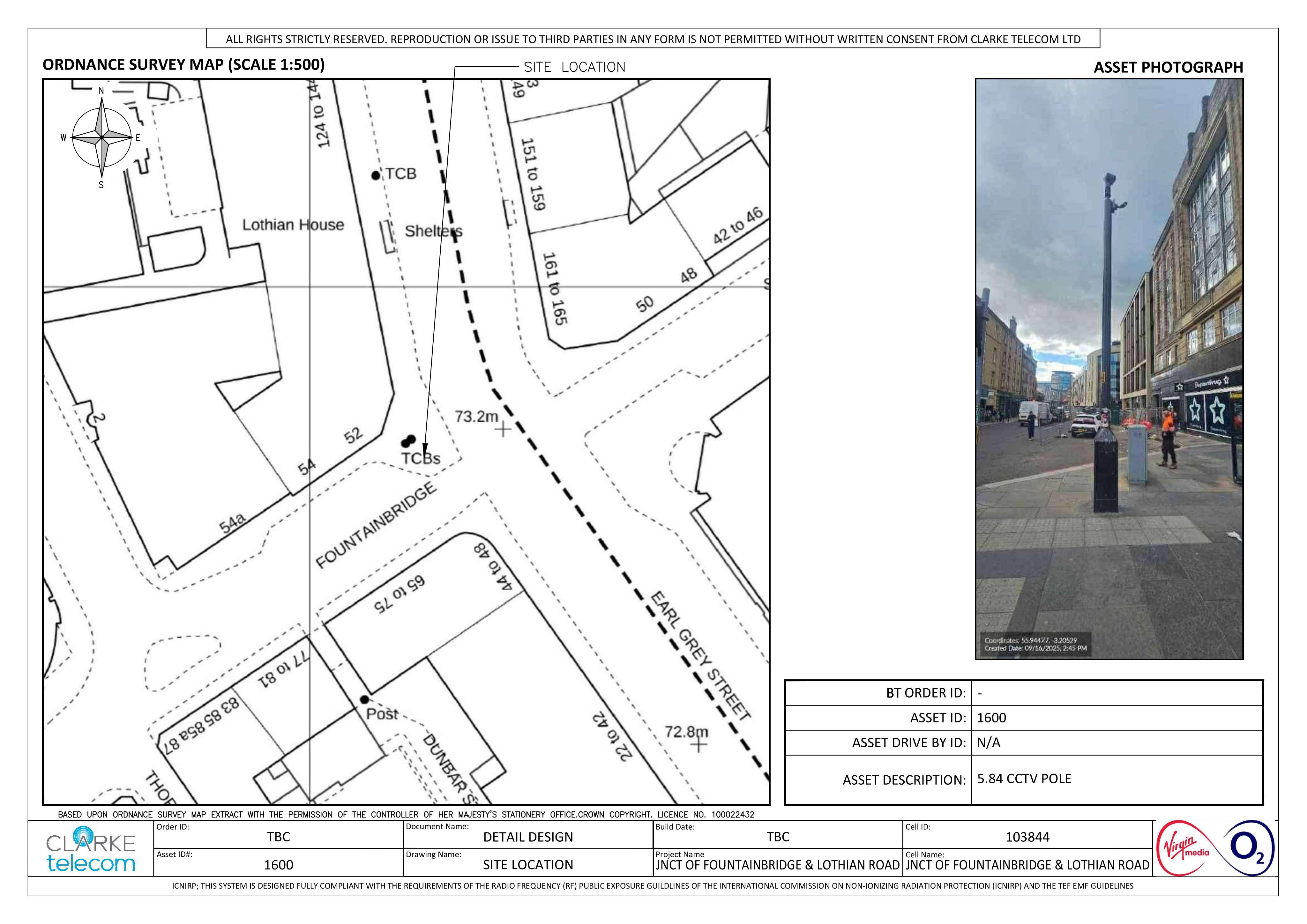This screenshot has width=1307, height=924.
Task: Click the 'Created Date: 09/16/2025, 2:45 PM' caption
Action: tap(1035, 648)
